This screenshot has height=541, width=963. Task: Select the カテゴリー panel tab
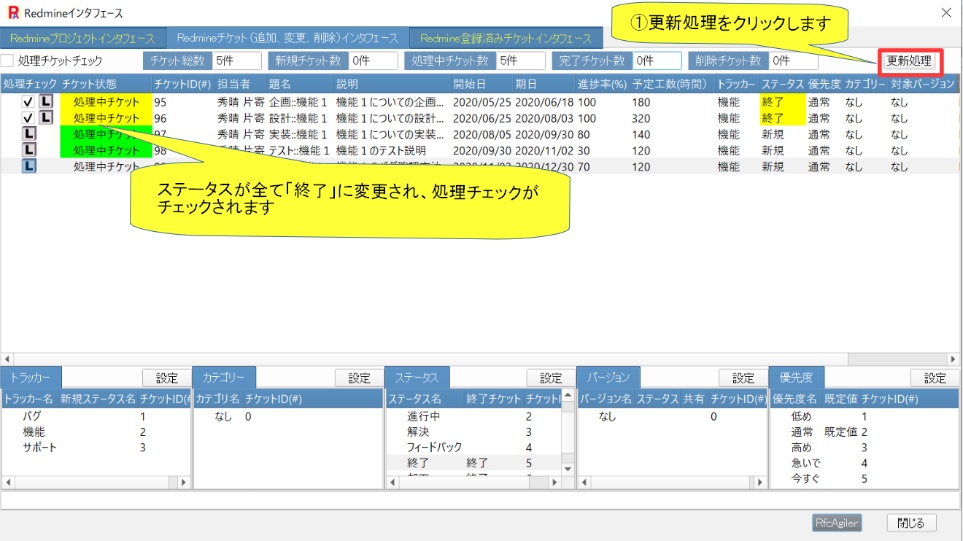(x=224, y=377)
